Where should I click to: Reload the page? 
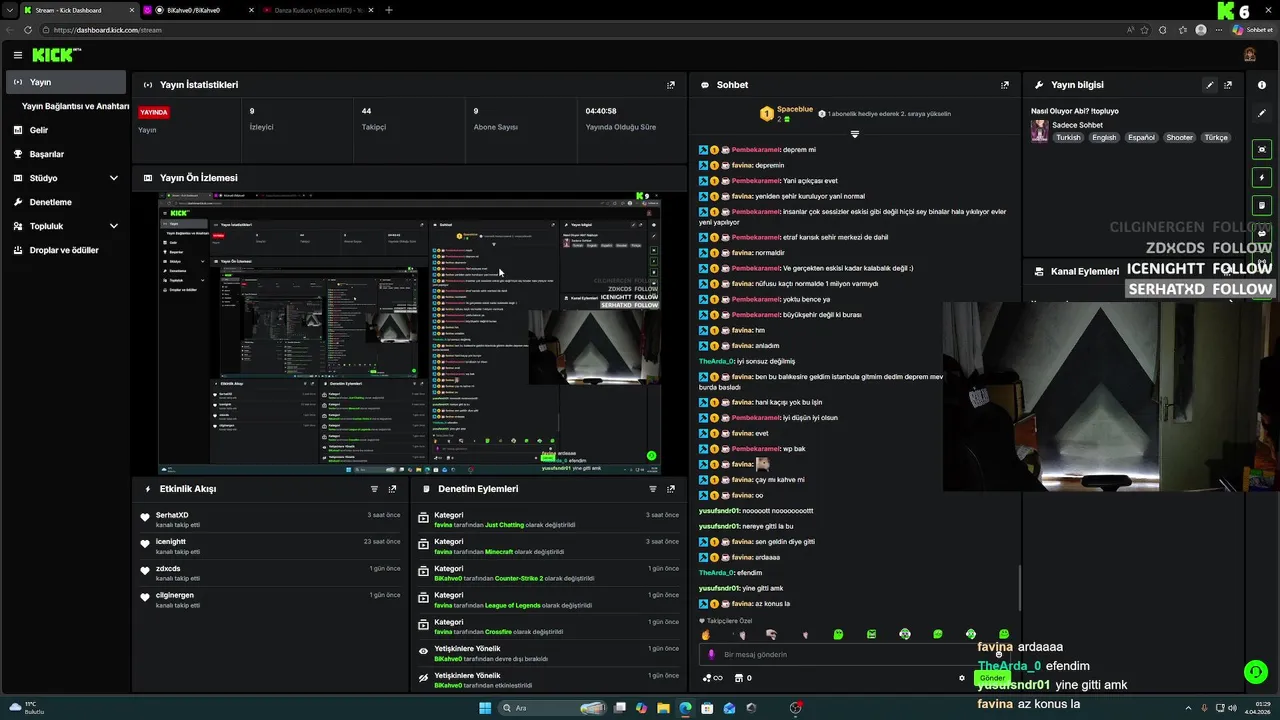pyautogui.click(x=28, y=30)
